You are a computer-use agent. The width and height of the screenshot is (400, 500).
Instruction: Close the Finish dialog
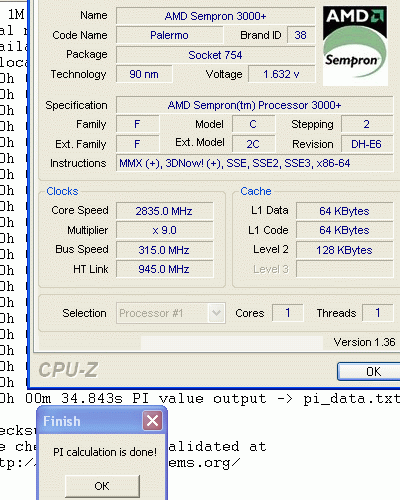pyautogui.click(x=153, y=421)
